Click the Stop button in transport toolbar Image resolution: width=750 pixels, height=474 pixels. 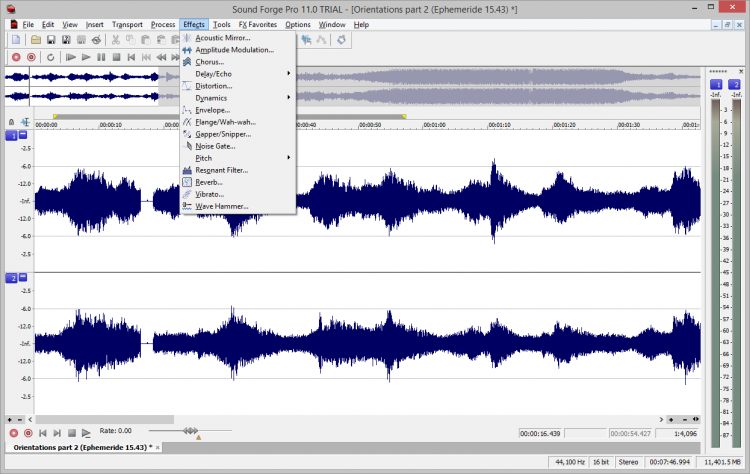click(116, 58)
